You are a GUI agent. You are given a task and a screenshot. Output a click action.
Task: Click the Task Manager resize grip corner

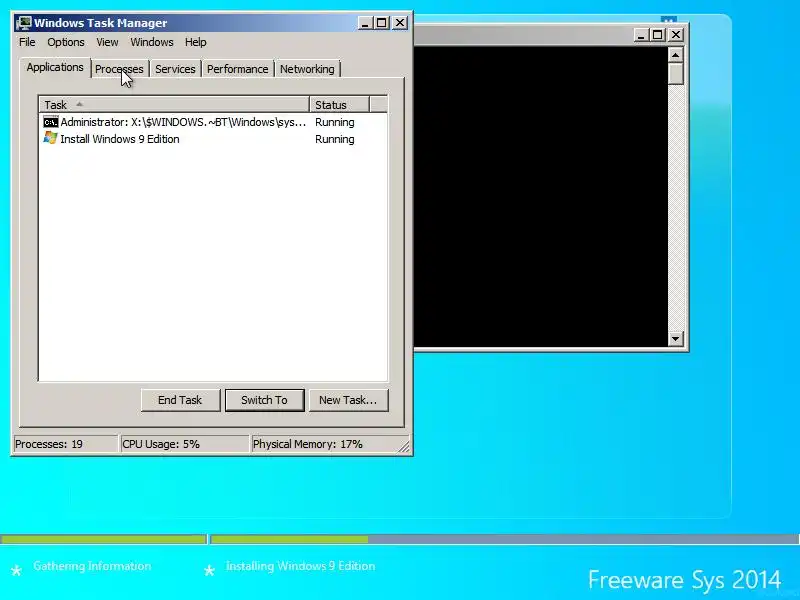[x=404, y=446]
